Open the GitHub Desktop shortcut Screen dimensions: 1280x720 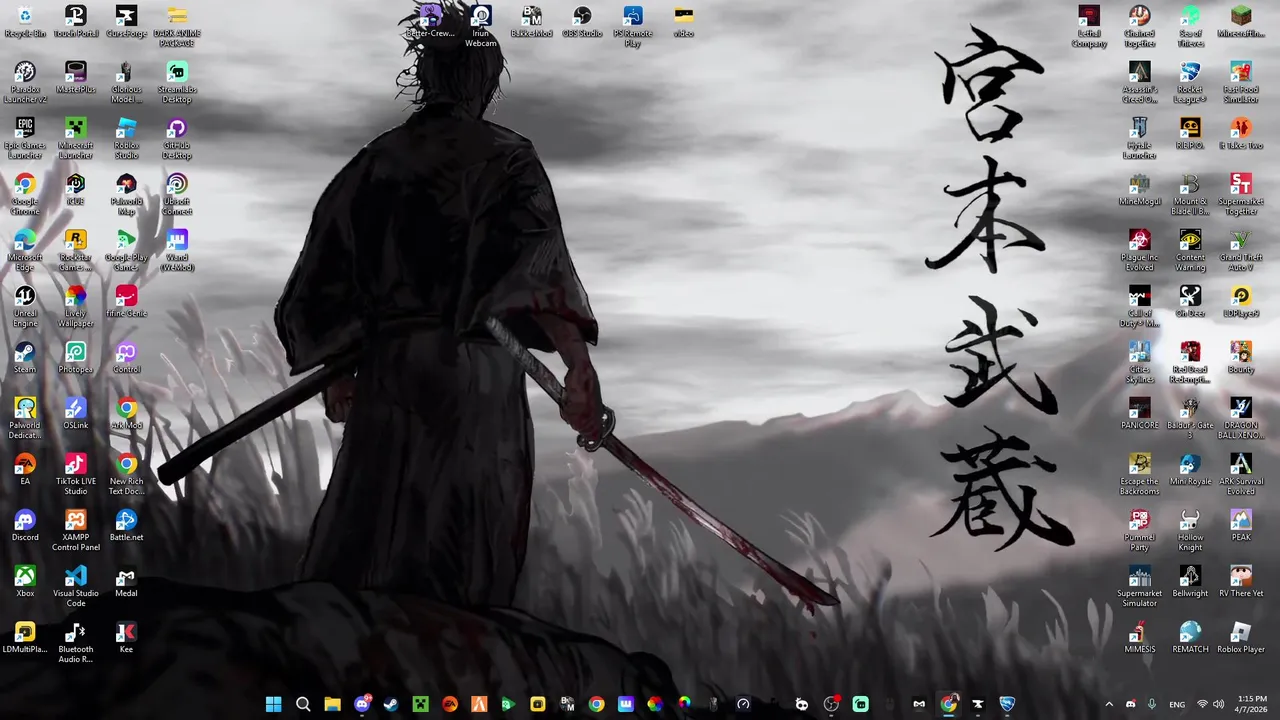tap(177, 139)
